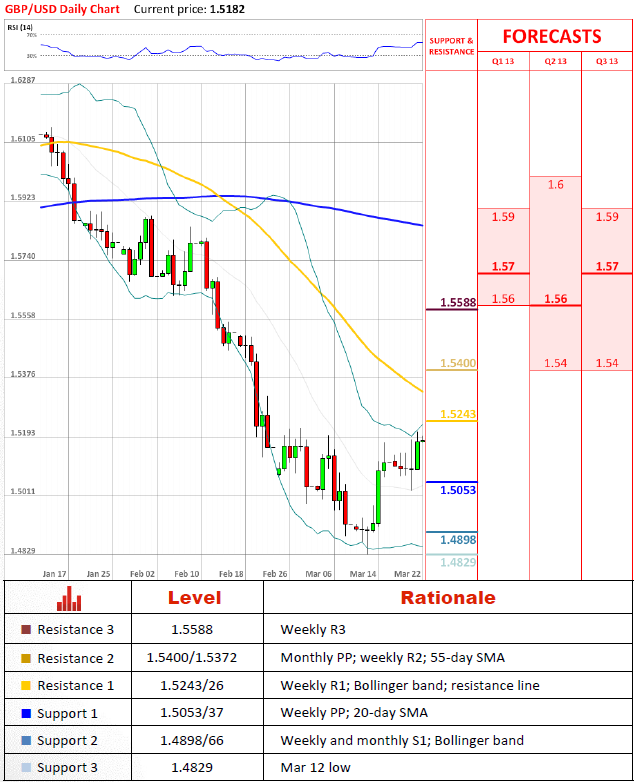Click the Support 3 light blue swatch
The width and height of the screenshot is (634, 782).
pyautogui.click(x=26, y=768)
